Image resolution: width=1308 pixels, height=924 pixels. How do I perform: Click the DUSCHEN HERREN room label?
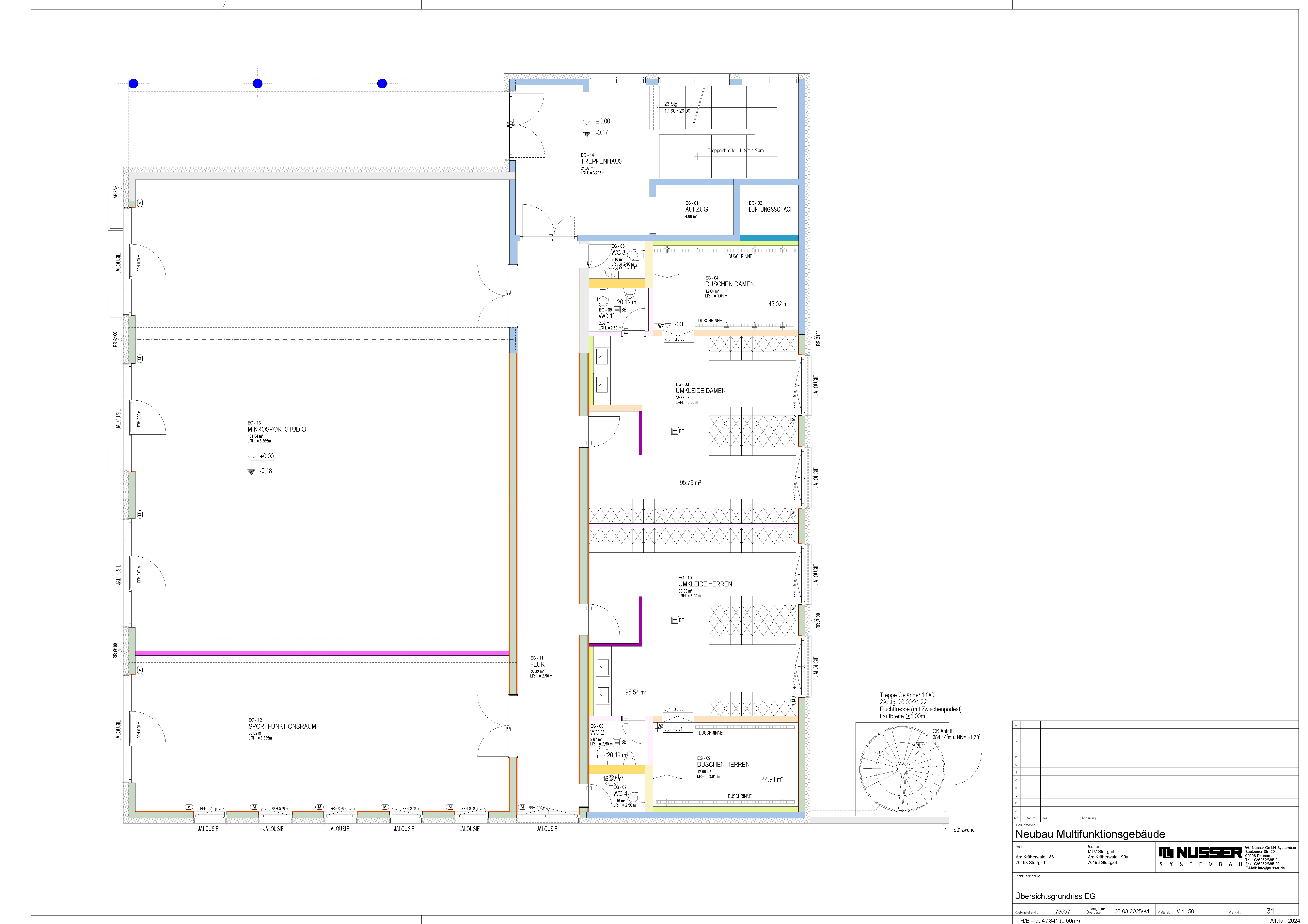[x=723, y=764]
